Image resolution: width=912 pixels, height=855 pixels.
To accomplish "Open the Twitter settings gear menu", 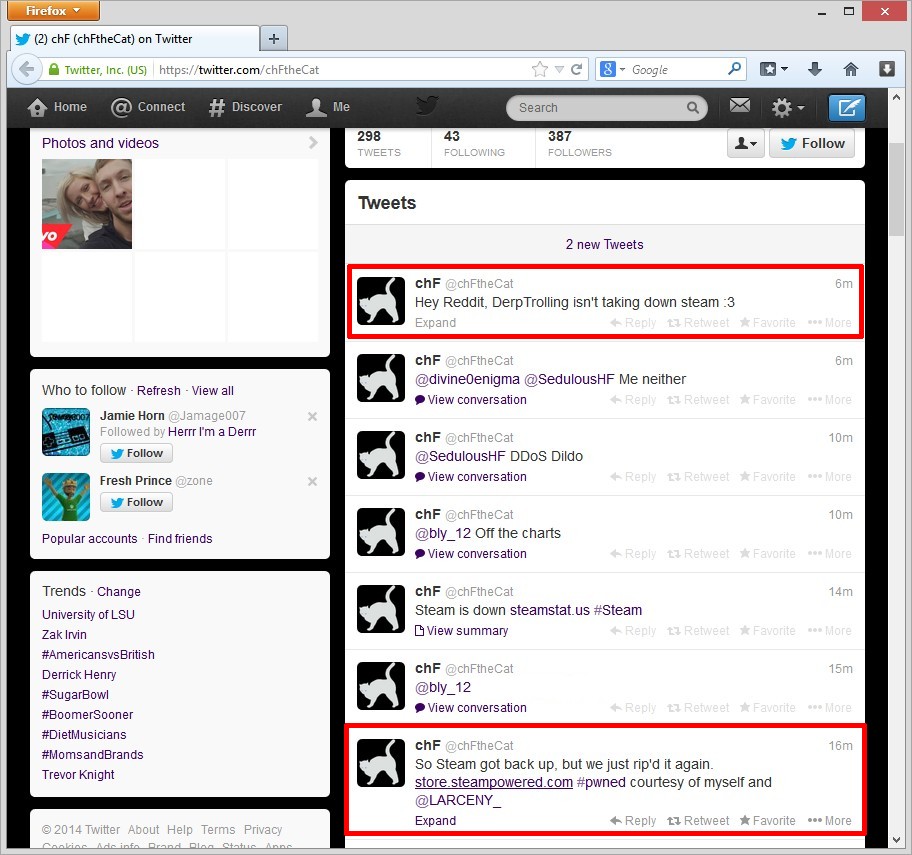I will [x=788, y=108].
